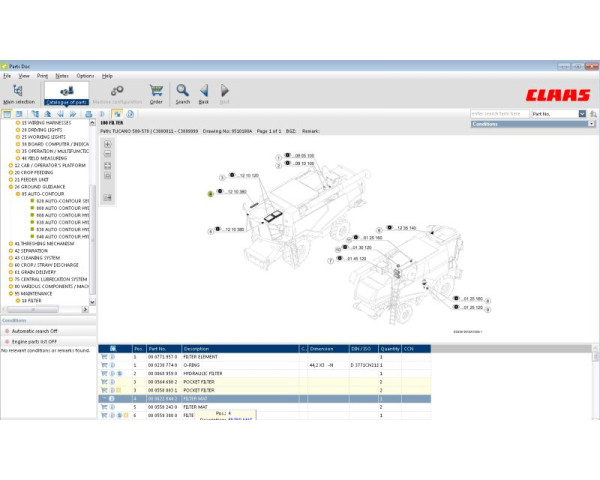Viewport: 600px width, 480px height.
Task: Open the Notes menu
Action: (x=62, y=76)
